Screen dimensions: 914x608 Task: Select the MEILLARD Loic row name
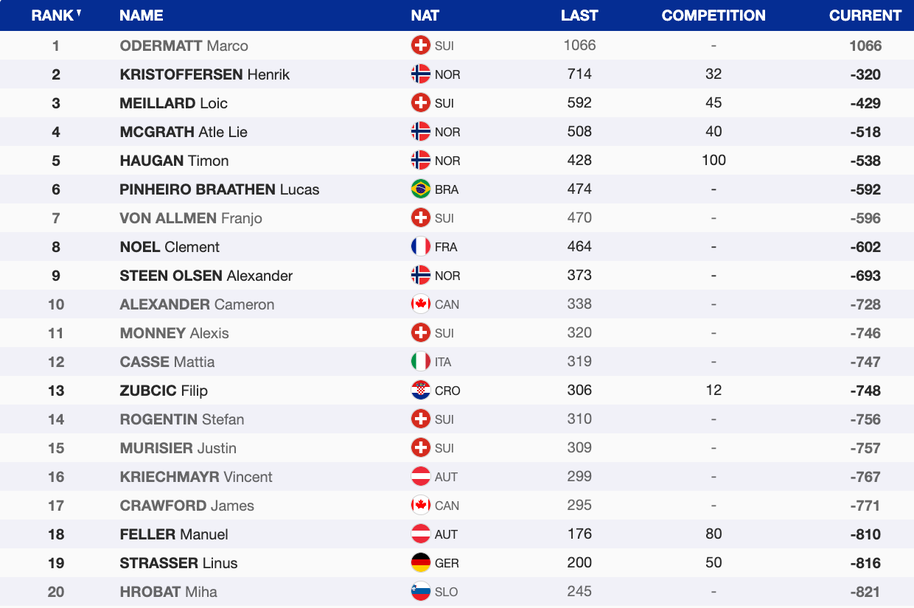point(174,103)
